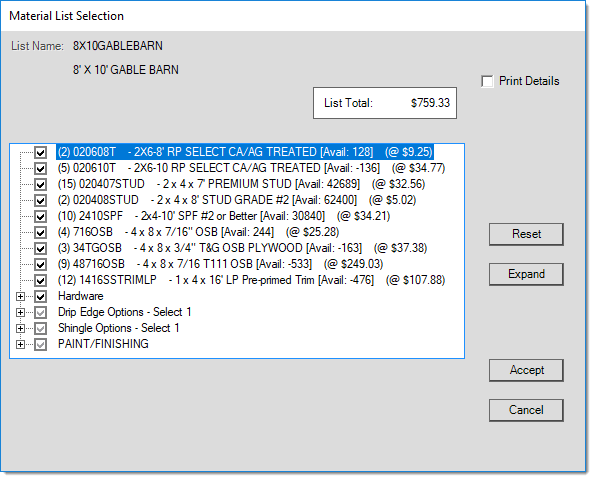Select the 34TGOSB T&G OSB plywood row

tap(242, 248)
